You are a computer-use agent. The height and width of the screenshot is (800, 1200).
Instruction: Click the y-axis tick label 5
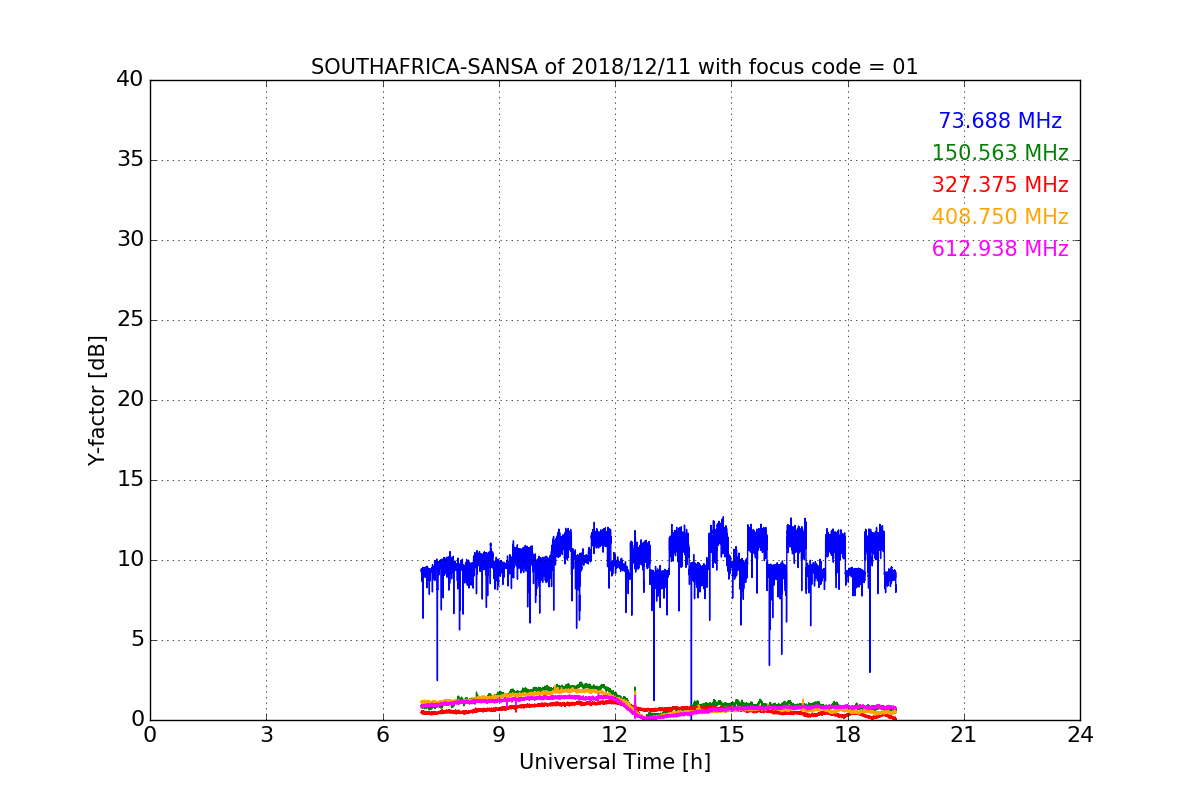coord(136,640)
